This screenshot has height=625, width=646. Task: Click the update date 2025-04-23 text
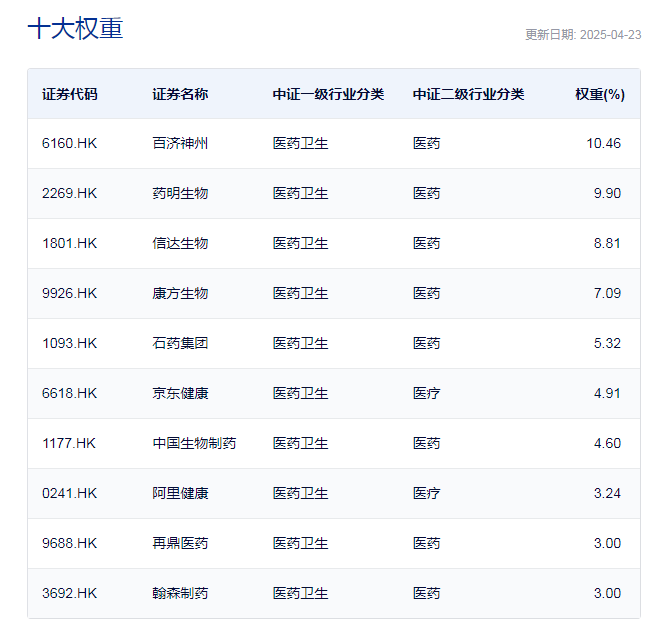tap(582, 34)
